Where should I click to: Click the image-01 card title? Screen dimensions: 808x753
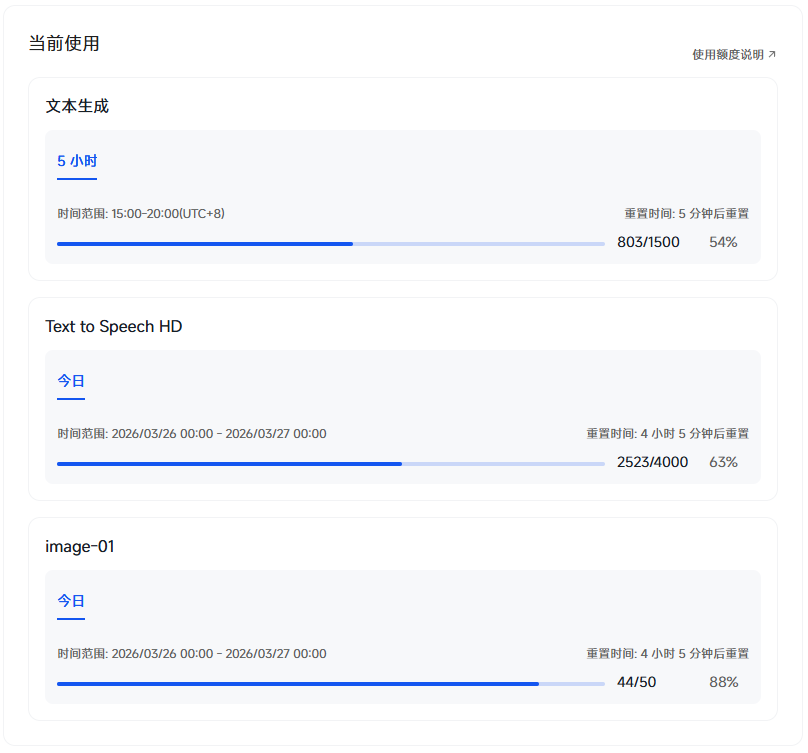coord(80,546)
